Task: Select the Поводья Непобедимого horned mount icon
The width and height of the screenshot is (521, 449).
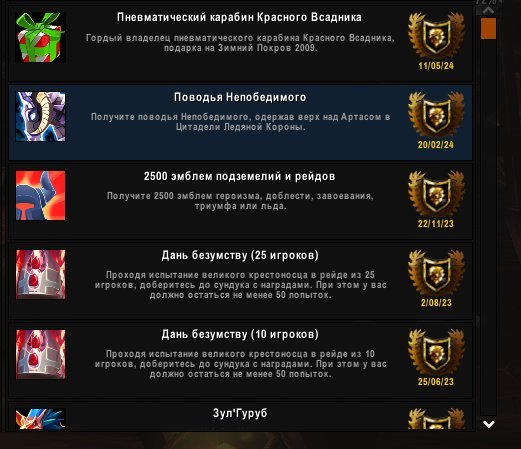Action: (x=40, y=117)
